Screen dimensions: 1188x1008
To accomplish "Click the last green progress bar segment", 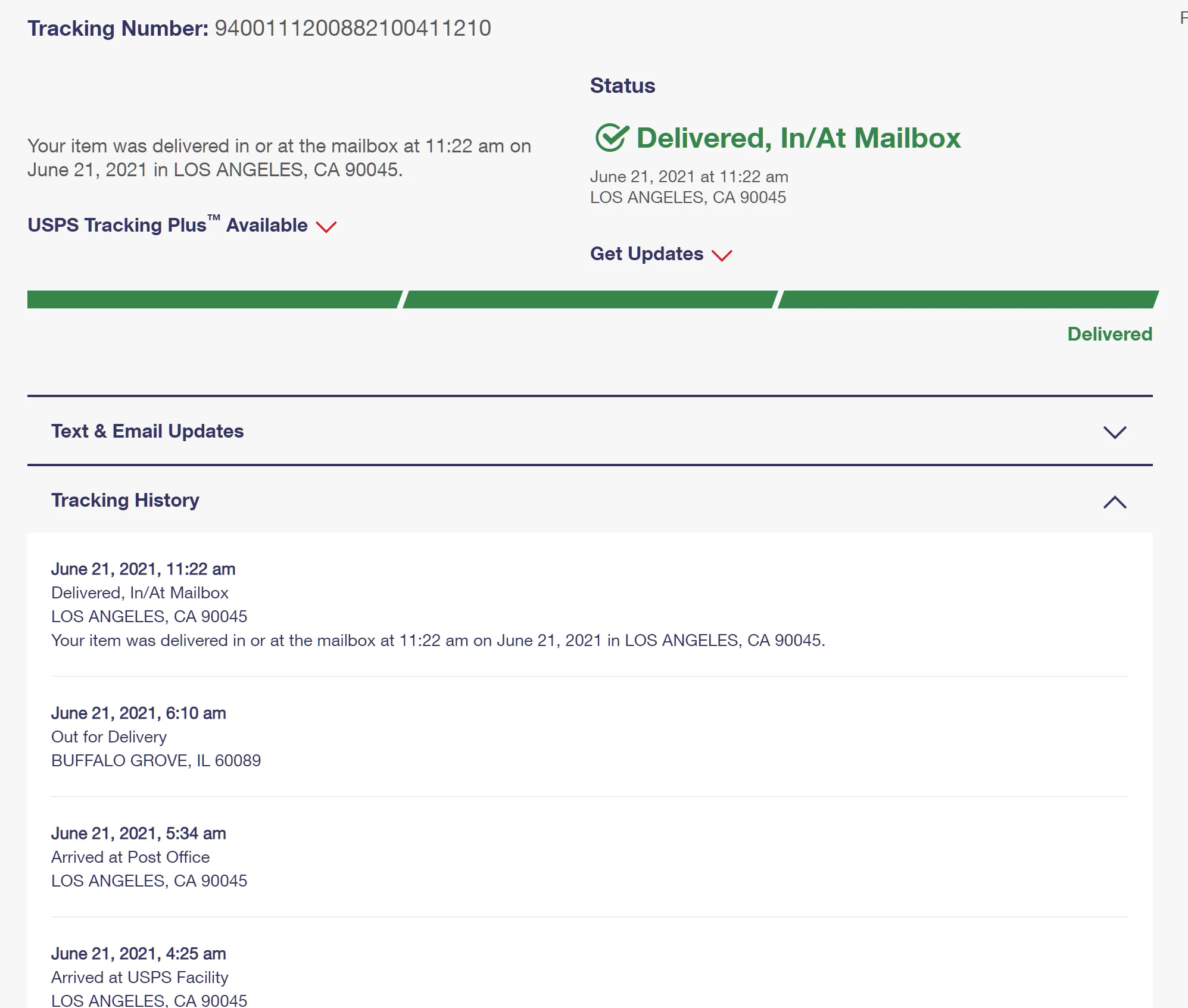I will point(967,299).
